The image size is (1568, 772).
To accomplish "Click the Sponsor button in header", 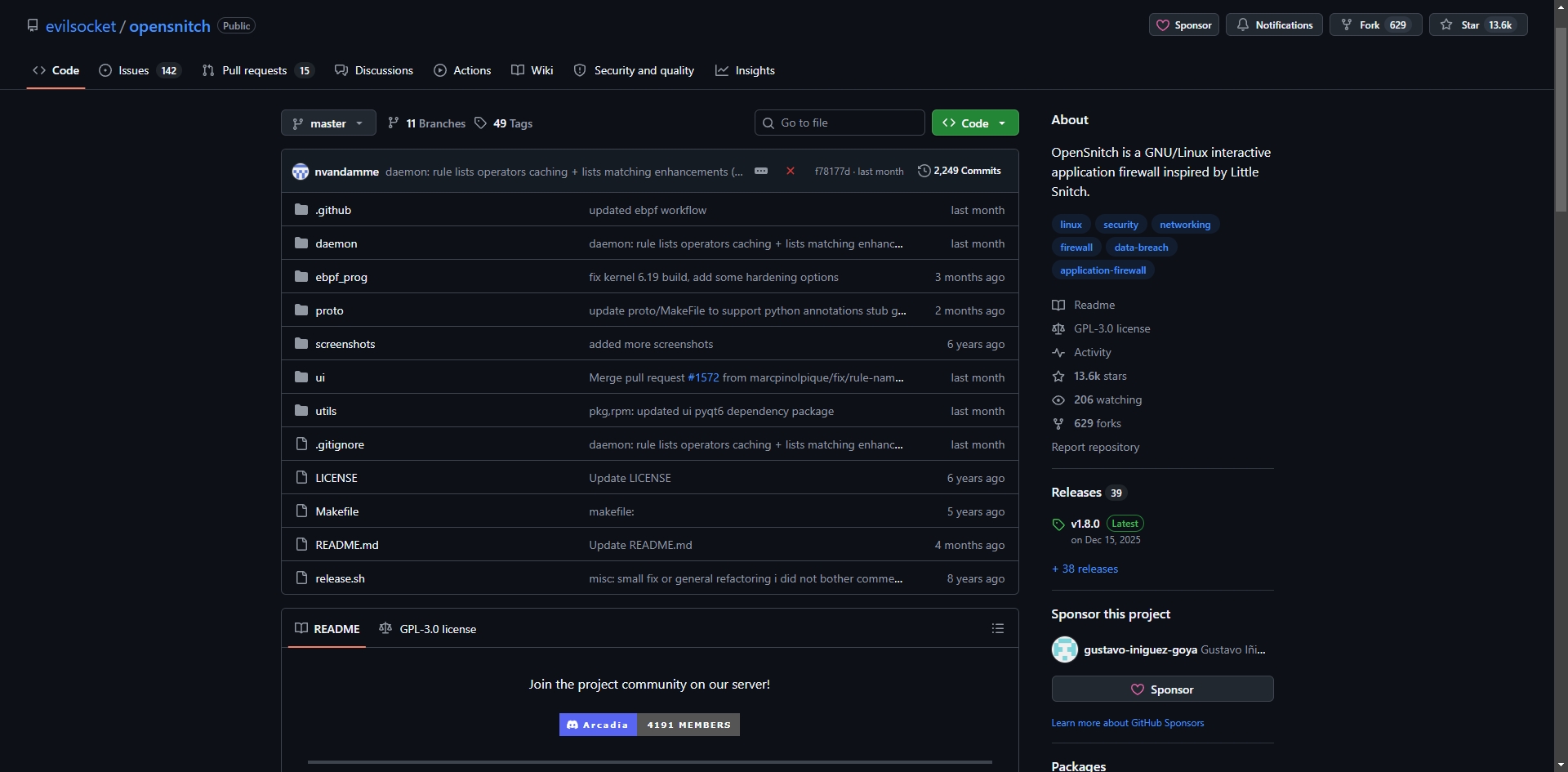I will [1184, 25].
